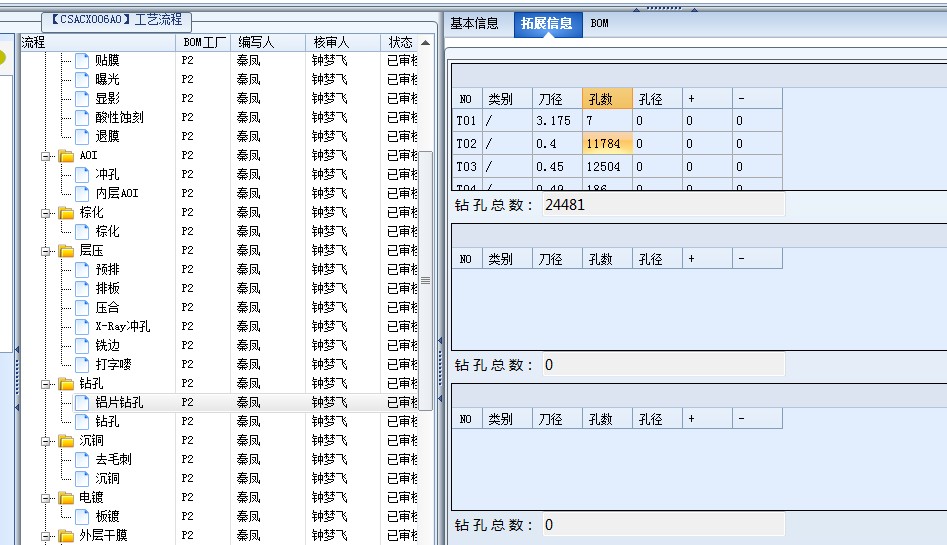
Task: Click the document icon beside 铝片钻孔
Action: tap(82, 403)
